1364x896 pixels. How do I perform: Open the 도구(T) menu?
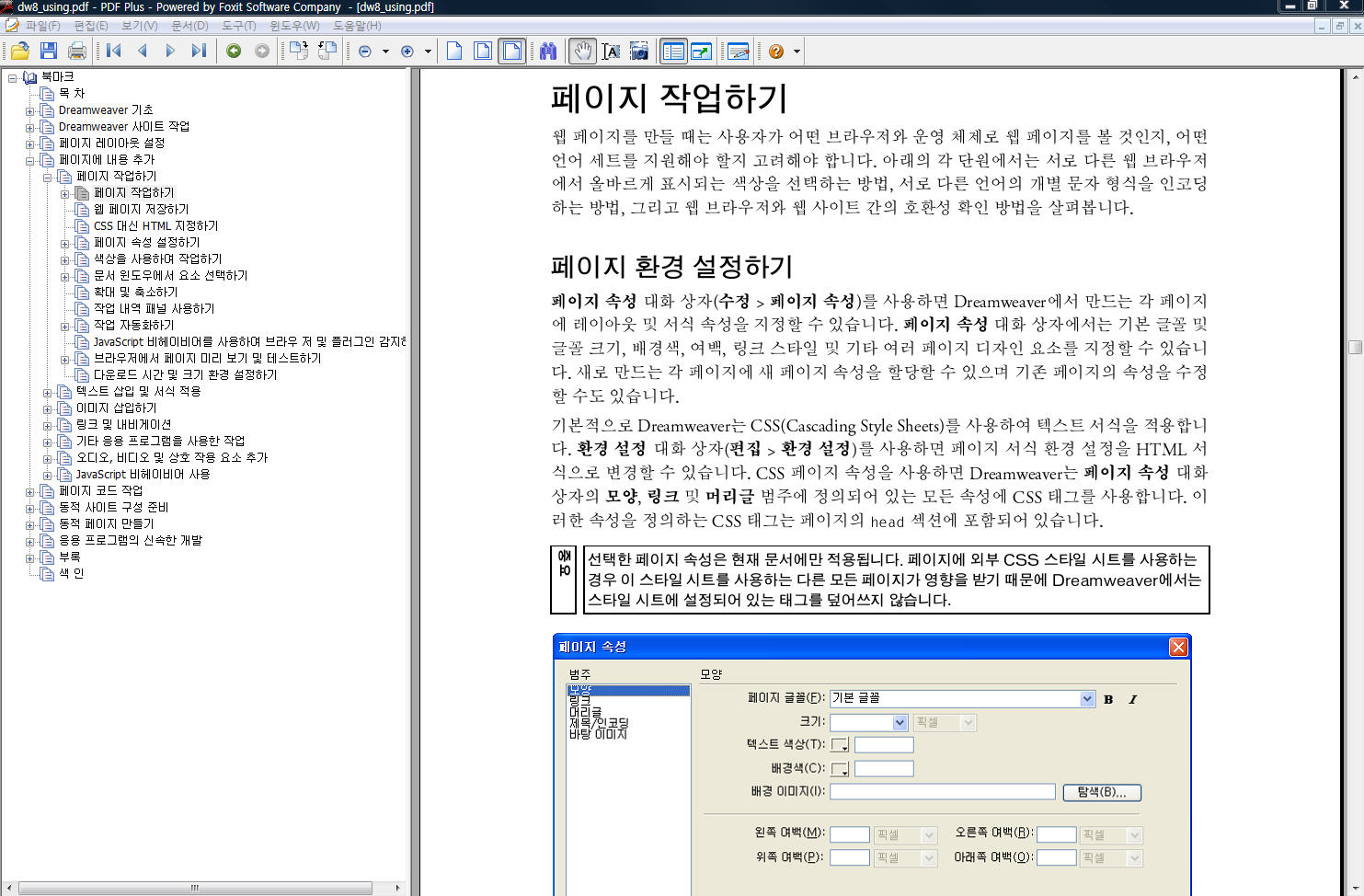click(x=239, y=26)
